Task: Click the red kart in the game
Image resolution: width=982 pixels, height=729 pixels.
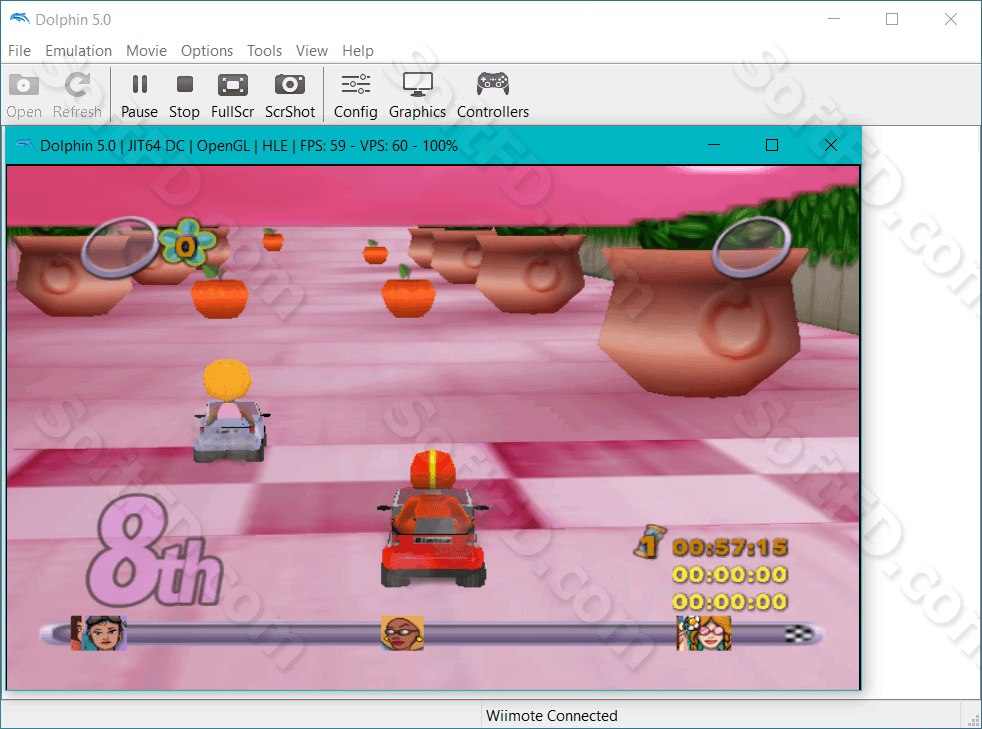Action: (433, 519)
